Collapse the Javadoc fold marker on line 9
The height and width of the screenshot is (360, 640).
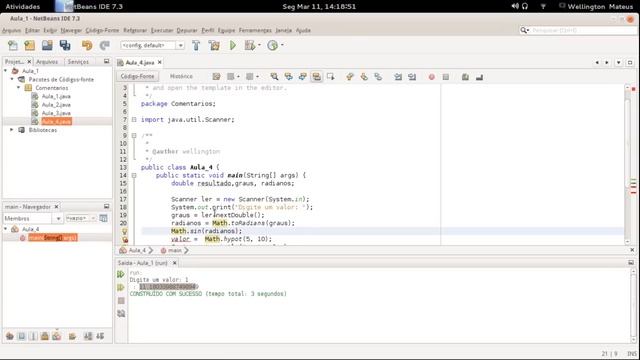pyautogui.click(x=134, y=136)
